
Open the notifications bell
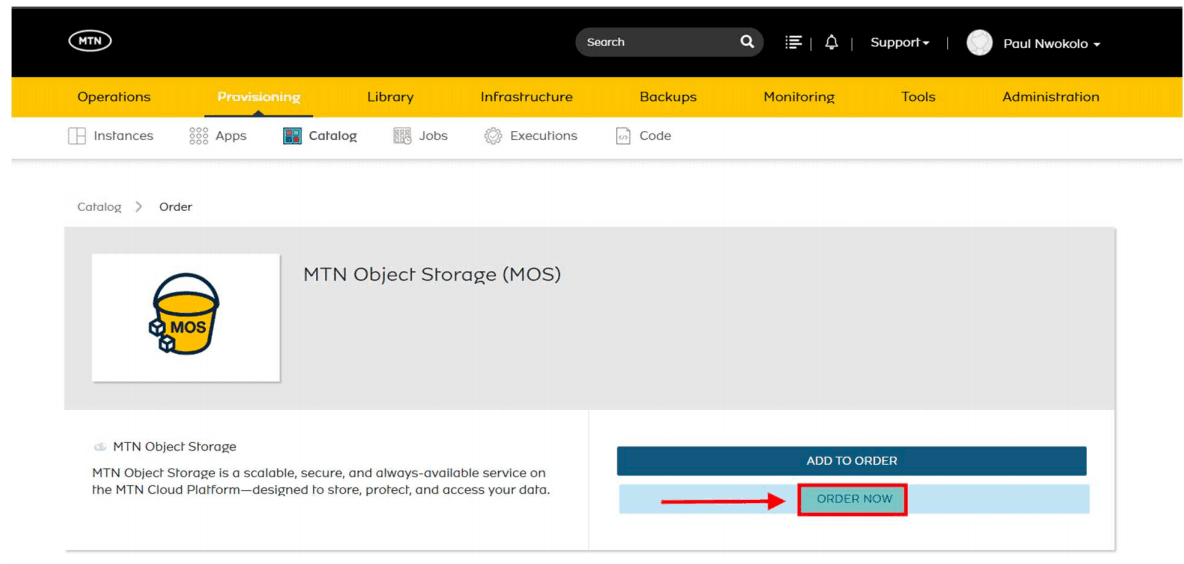(x=831, y=42)
